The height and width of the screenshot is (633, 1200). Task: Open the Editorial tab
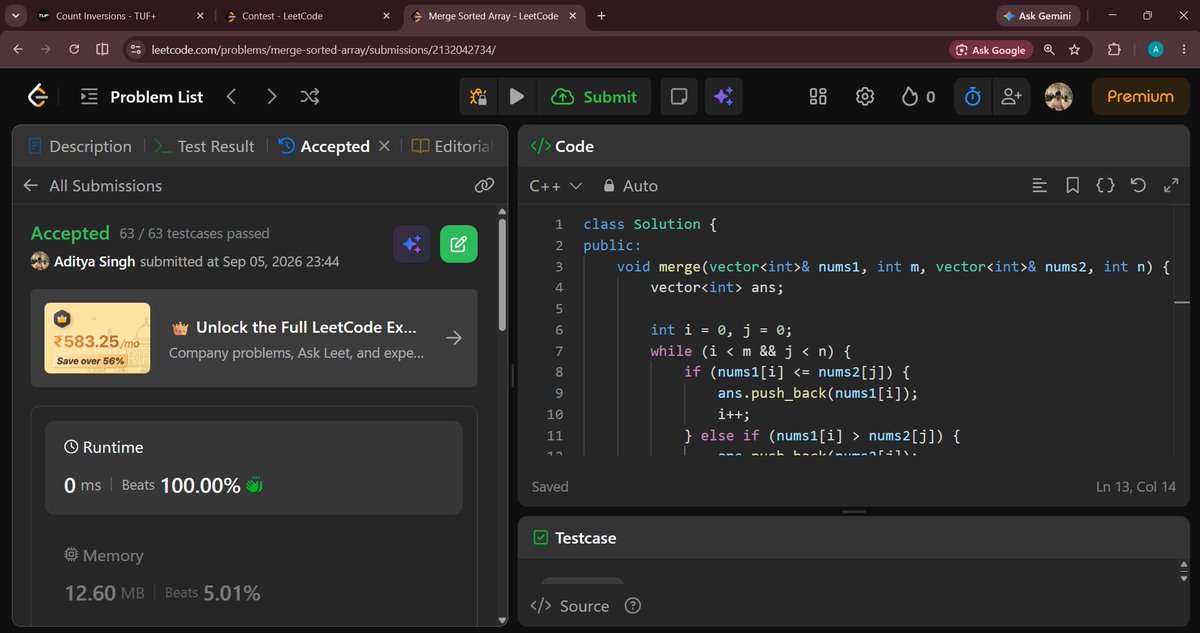(x=451, y=146)
